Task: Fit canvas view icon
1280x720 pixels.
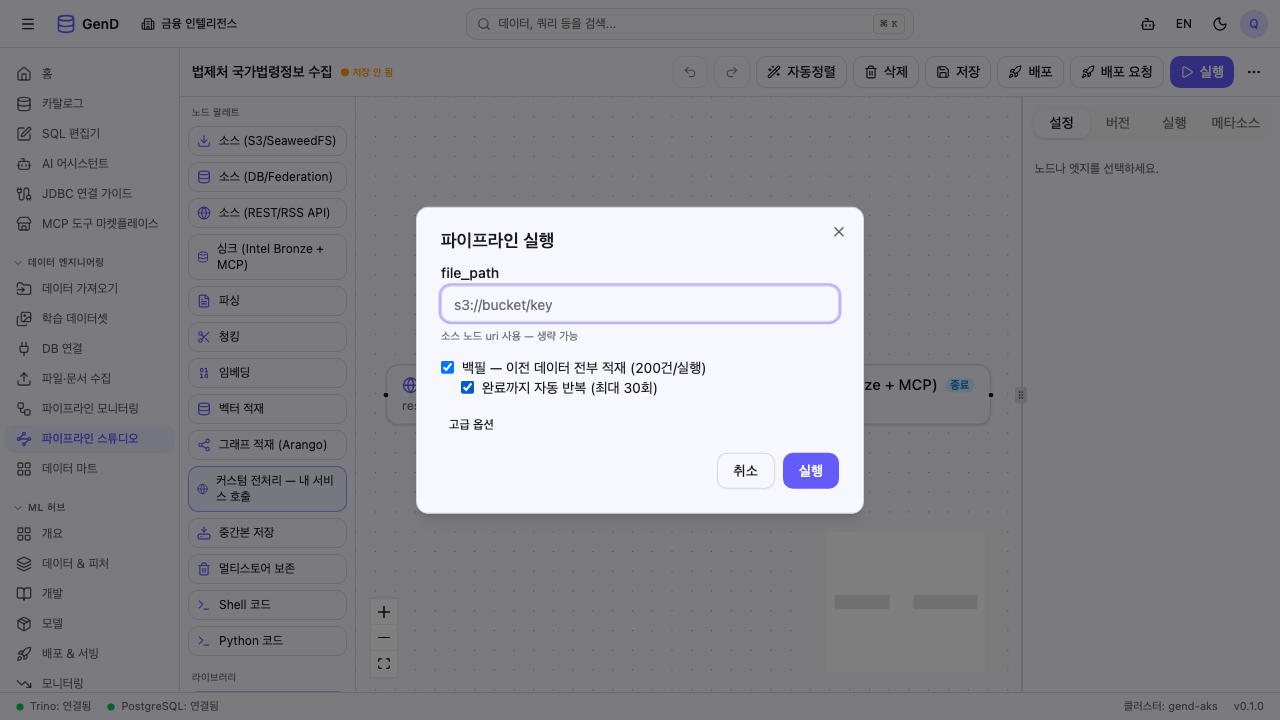Action: click(384, 664)
